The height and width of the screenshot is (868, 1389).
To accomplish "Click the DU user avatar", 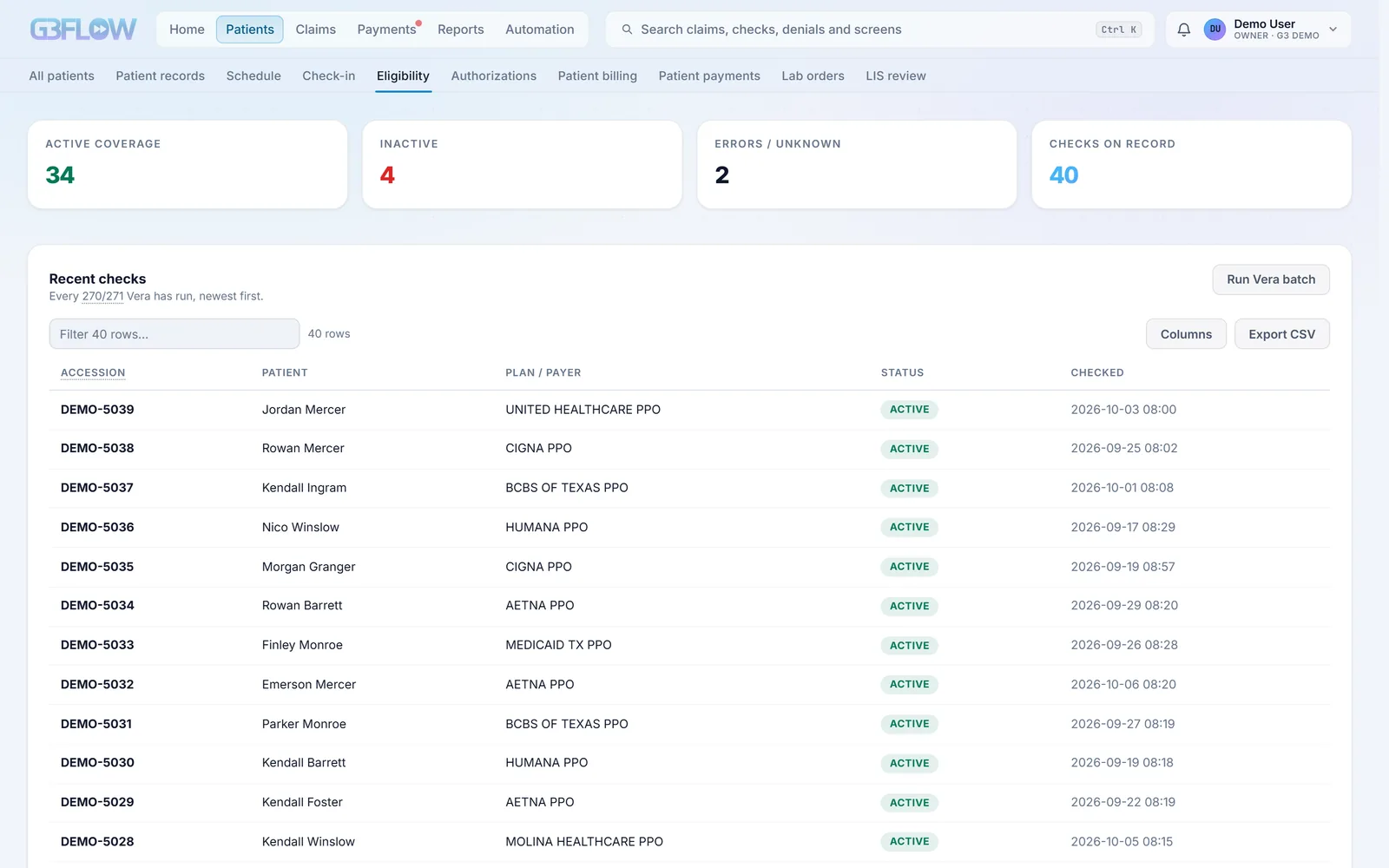I will click(1215, 30).
